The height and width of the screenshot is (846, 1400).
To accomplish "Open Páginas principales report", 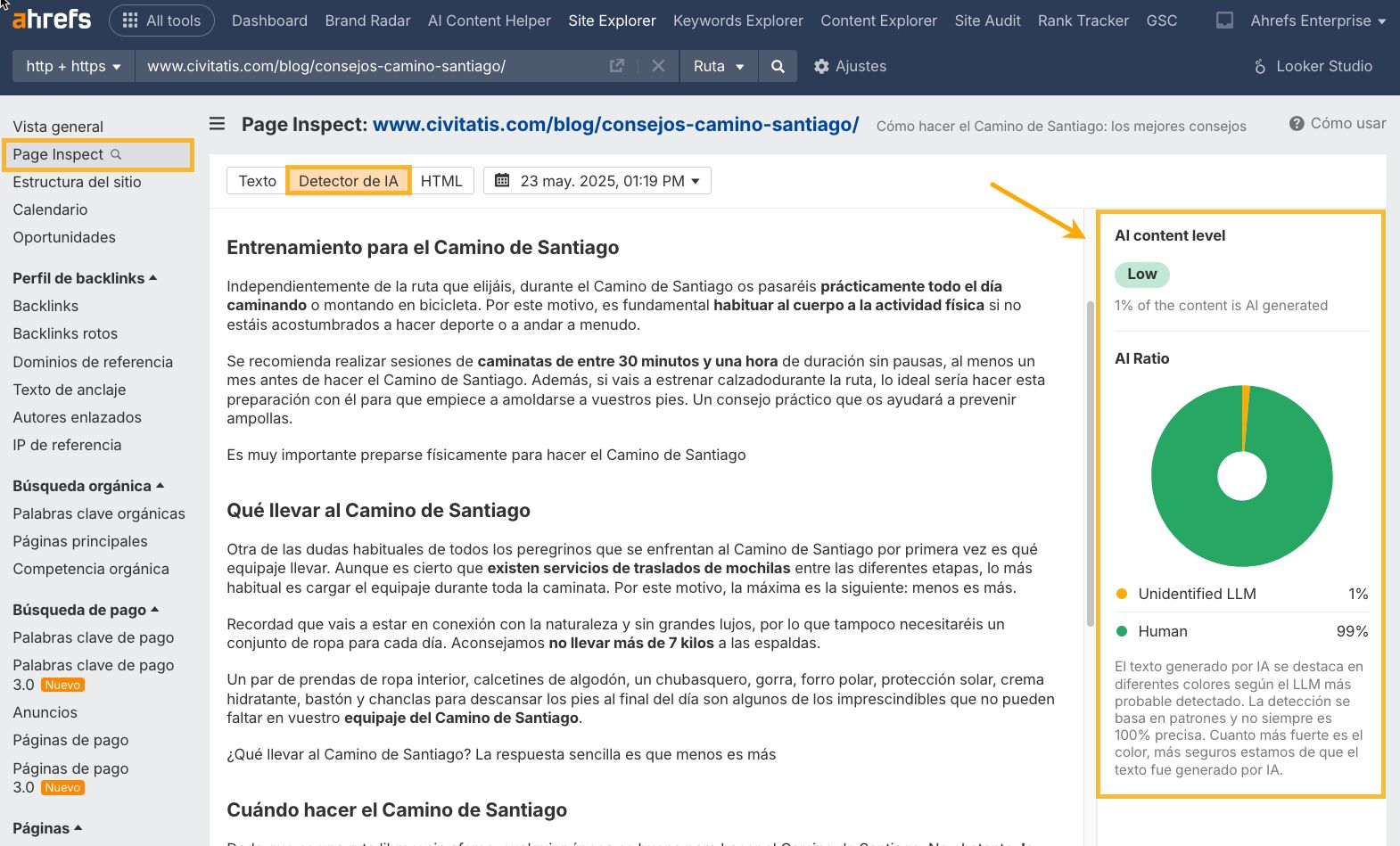I will (80, 541).
